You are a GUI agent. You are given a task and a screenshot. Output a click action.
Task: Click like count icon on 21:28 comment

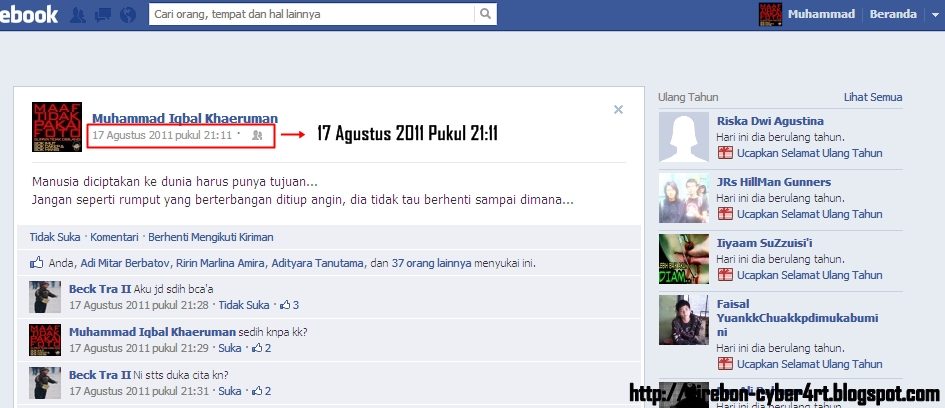[285, 305]
